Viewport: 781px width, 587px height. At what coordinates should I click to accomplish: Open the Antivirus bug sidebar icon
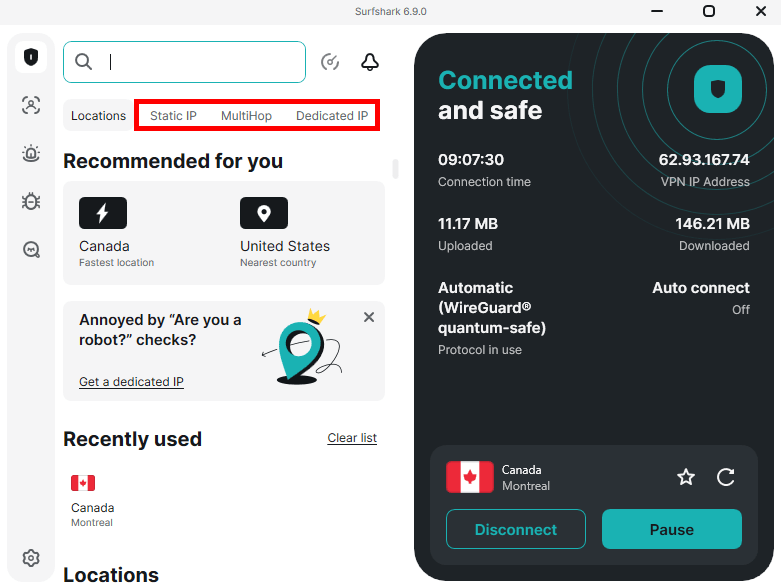click(31, 201)
